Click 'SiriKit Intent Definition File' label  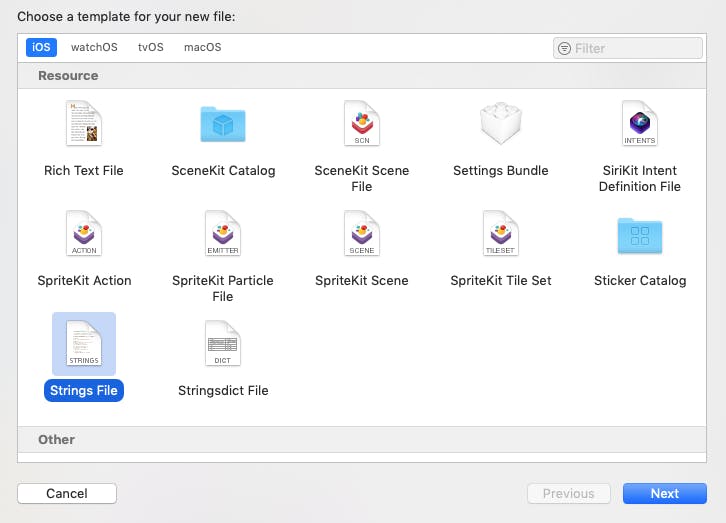639,179
